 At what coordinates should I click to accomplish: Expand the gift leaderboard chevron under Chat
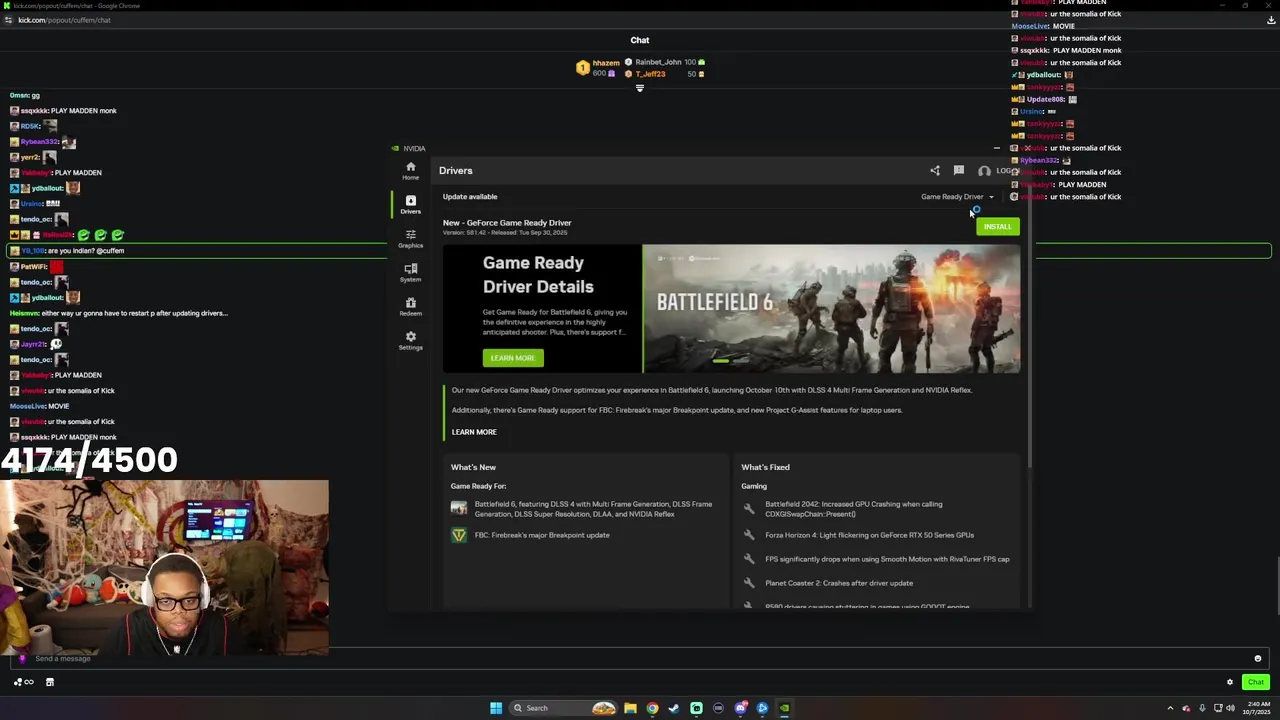click(x=640, y=88)
